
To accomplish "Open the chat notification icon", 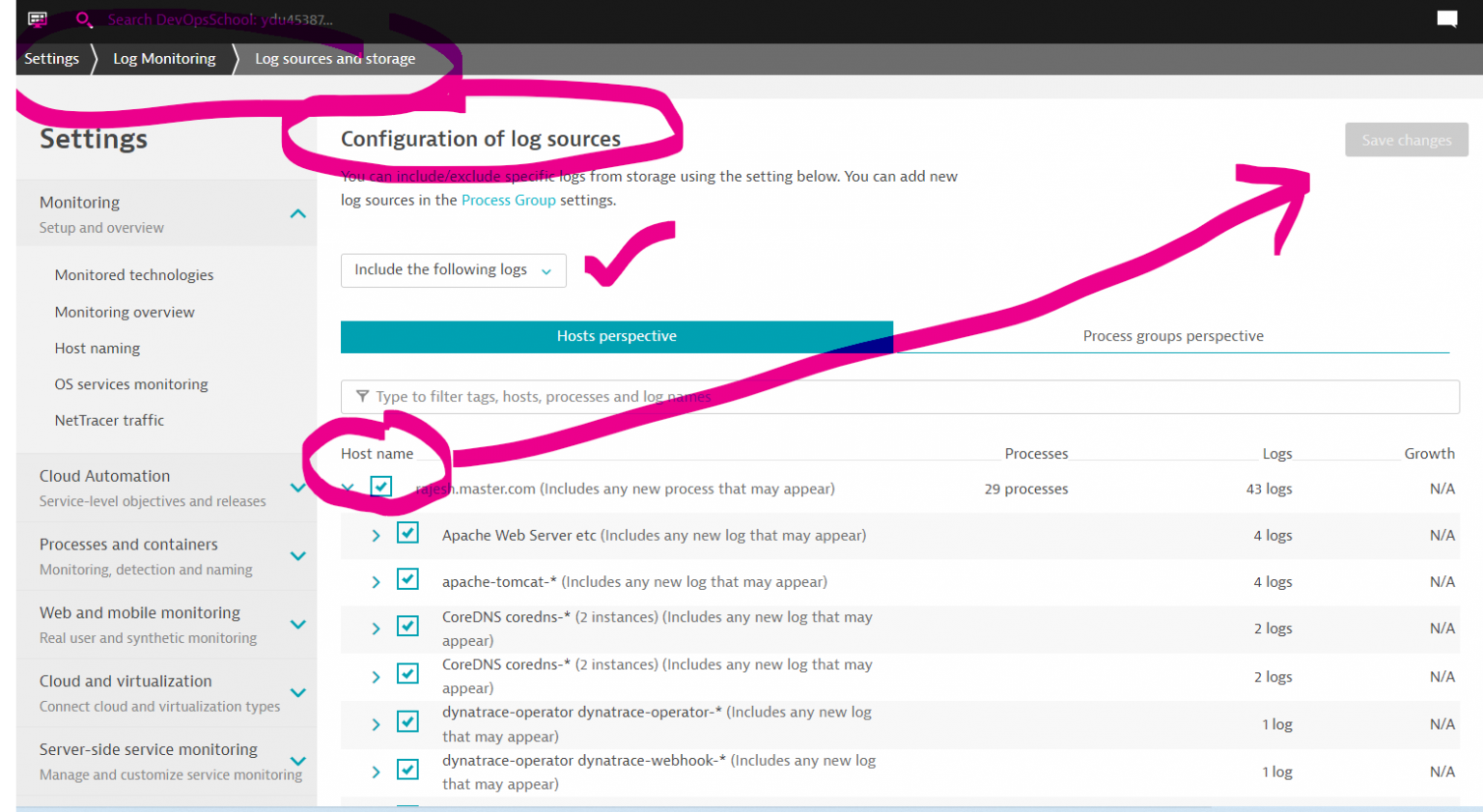I will click(x=1446, y=19).
